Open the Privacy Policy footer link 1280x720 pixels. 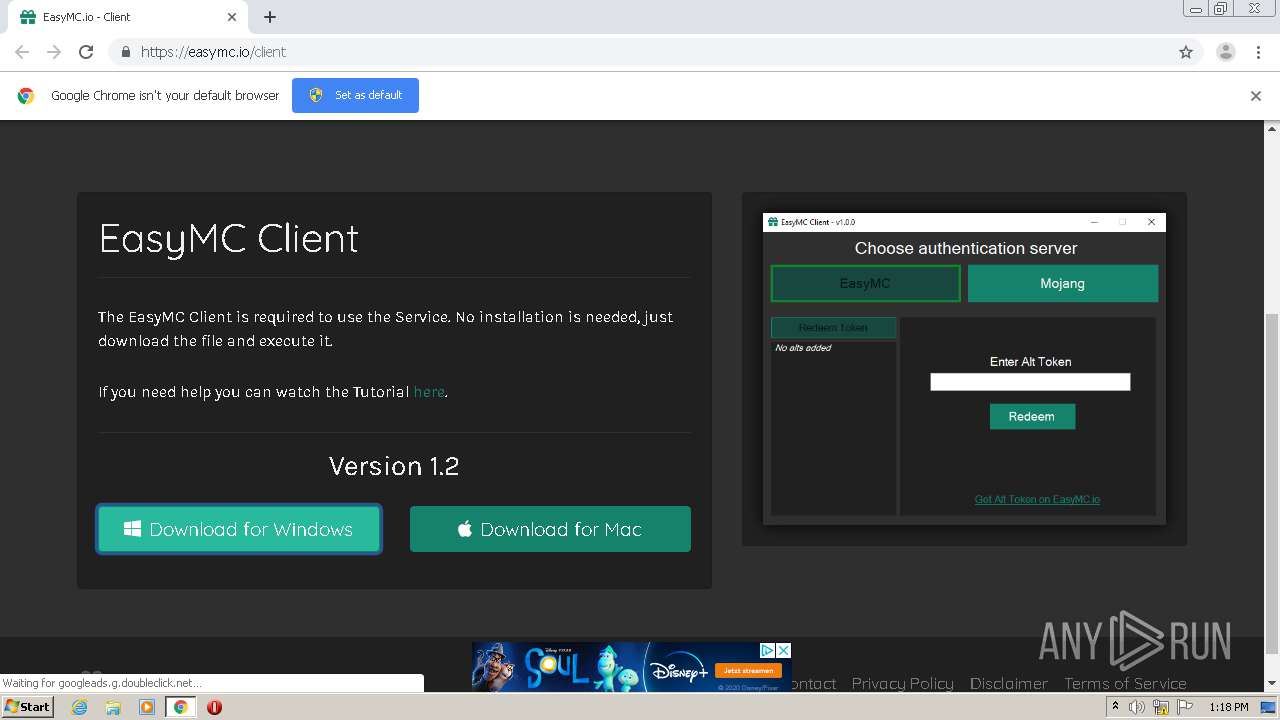tap(902, 683)
